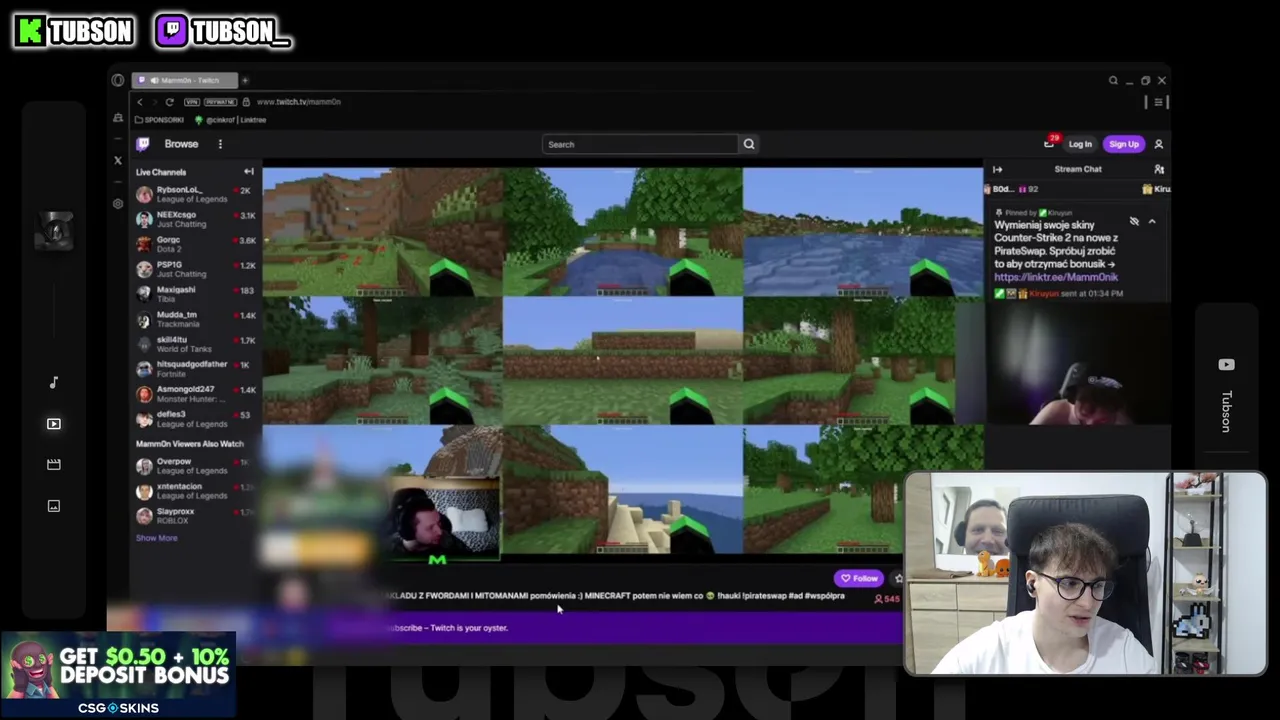
Task: Open the new tab plus button
Action: pyautogui.click(x=245, y=80)
